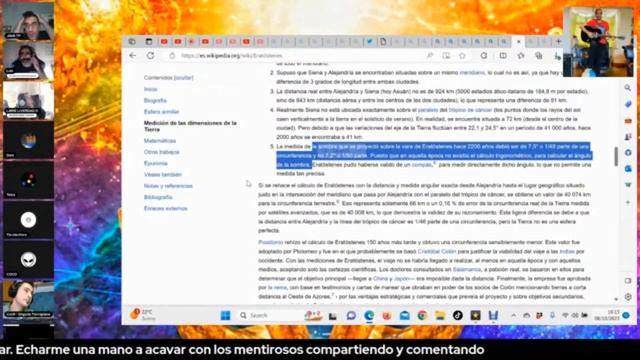The width and height of the screenshot is (640, 360).
Task: Jump to Biografía section
Action: tap(155, 100)
